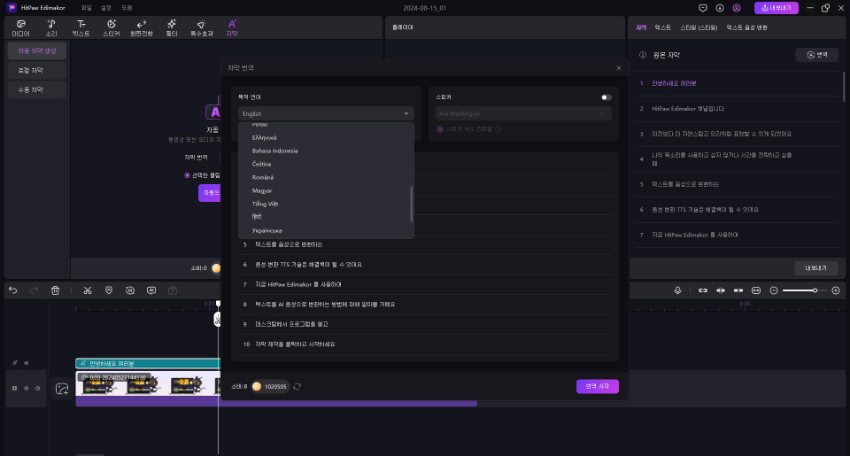Screen dimensions: 850x456
Task: Select the Sticker (스티커) tool icon
Action: [110, 26]
